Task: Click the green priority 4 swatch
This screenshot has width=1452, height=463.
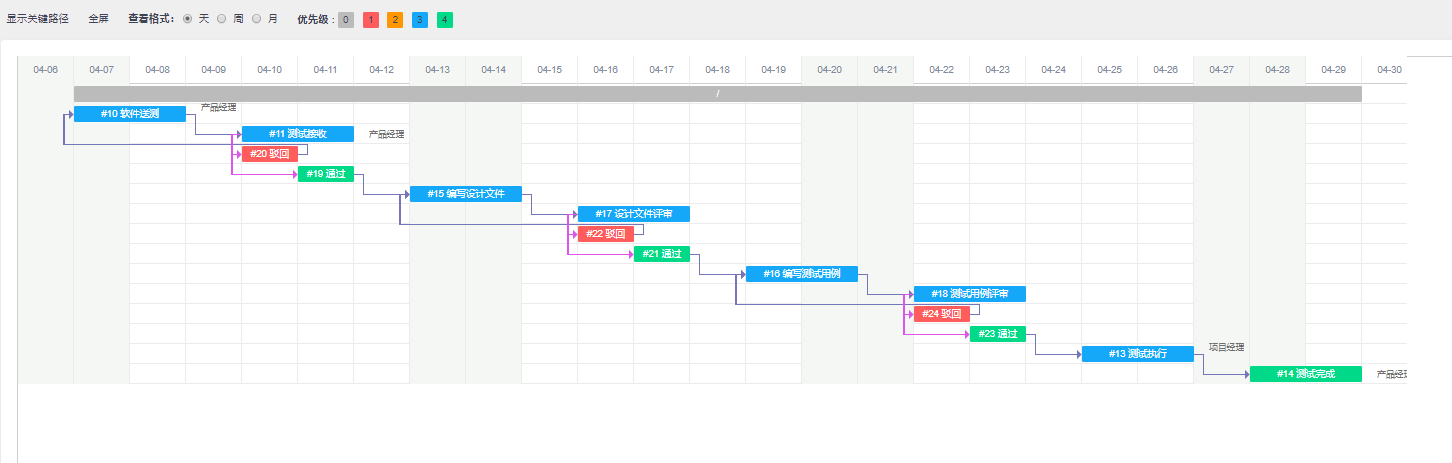Action: [x=445, y=20]
